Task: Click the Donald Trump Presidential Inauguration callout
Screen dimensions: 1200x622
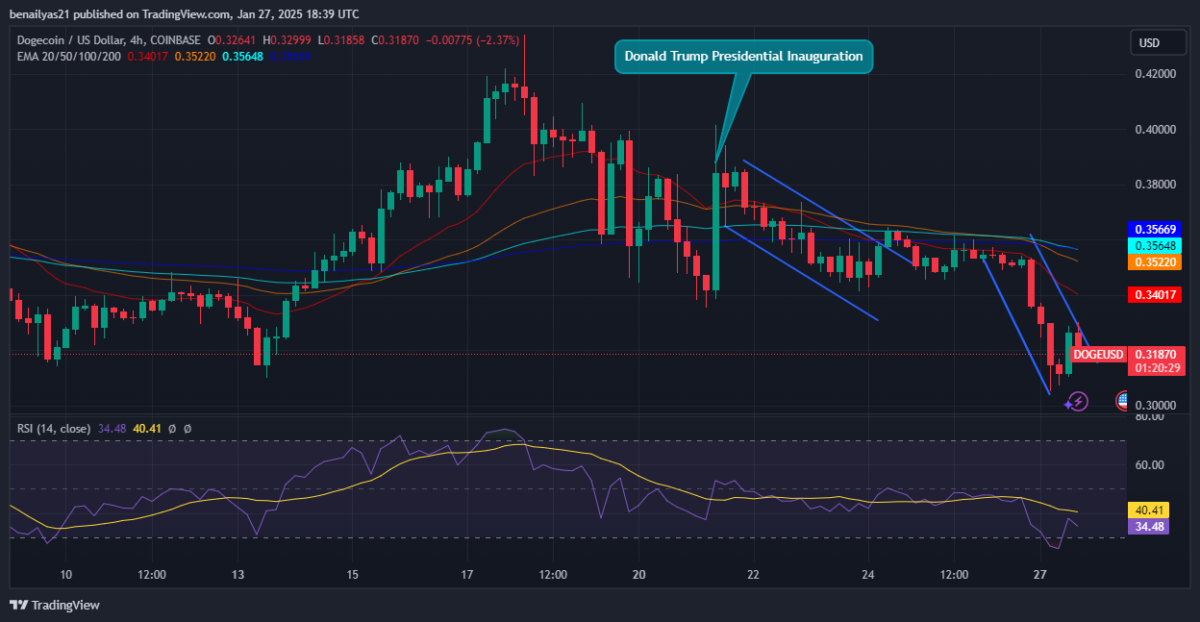Action: click(743, 57)
